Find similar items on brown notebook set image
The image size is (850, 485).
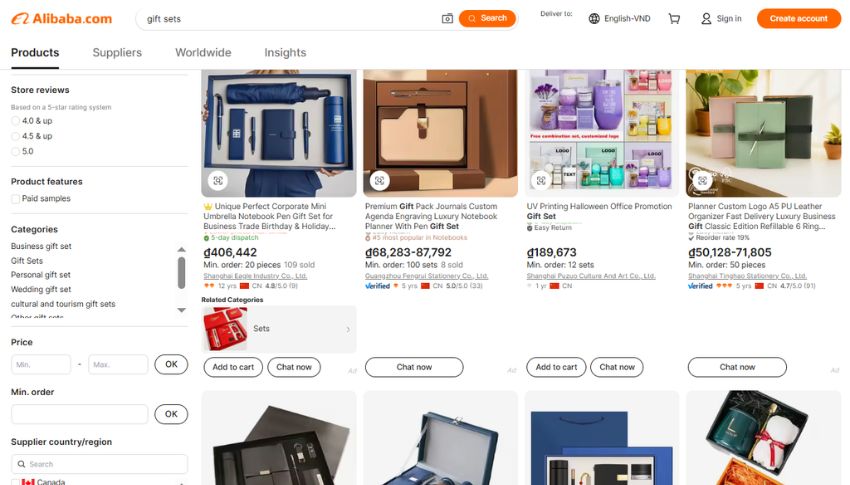pos(379,180)
